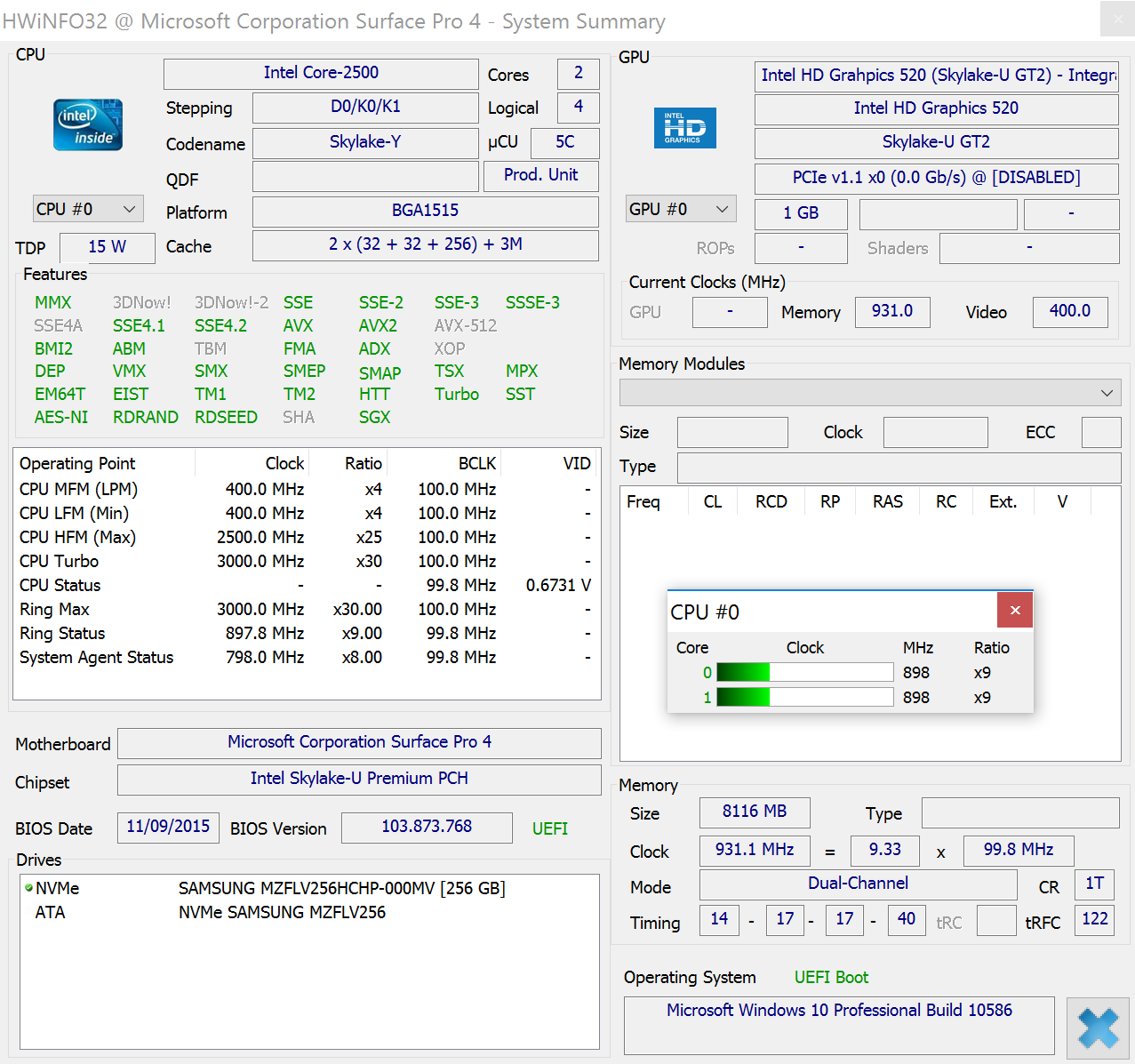The image size is (1135, 1064).
Task: Click the GPU Memory clock value 931.0
Action: click(892, 312)
